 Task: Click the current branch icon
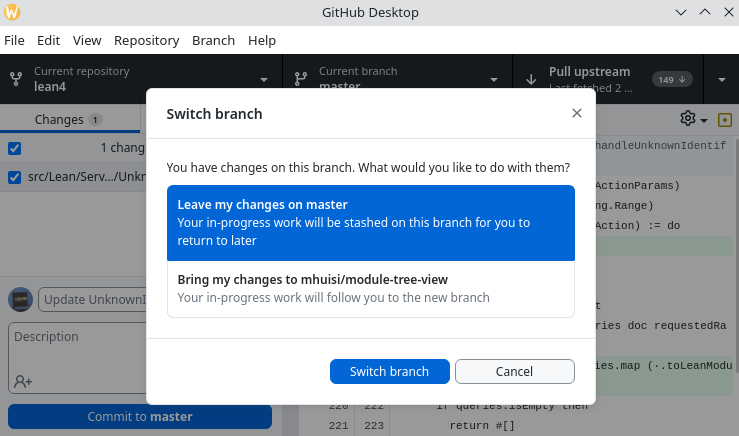click(301, 79)
